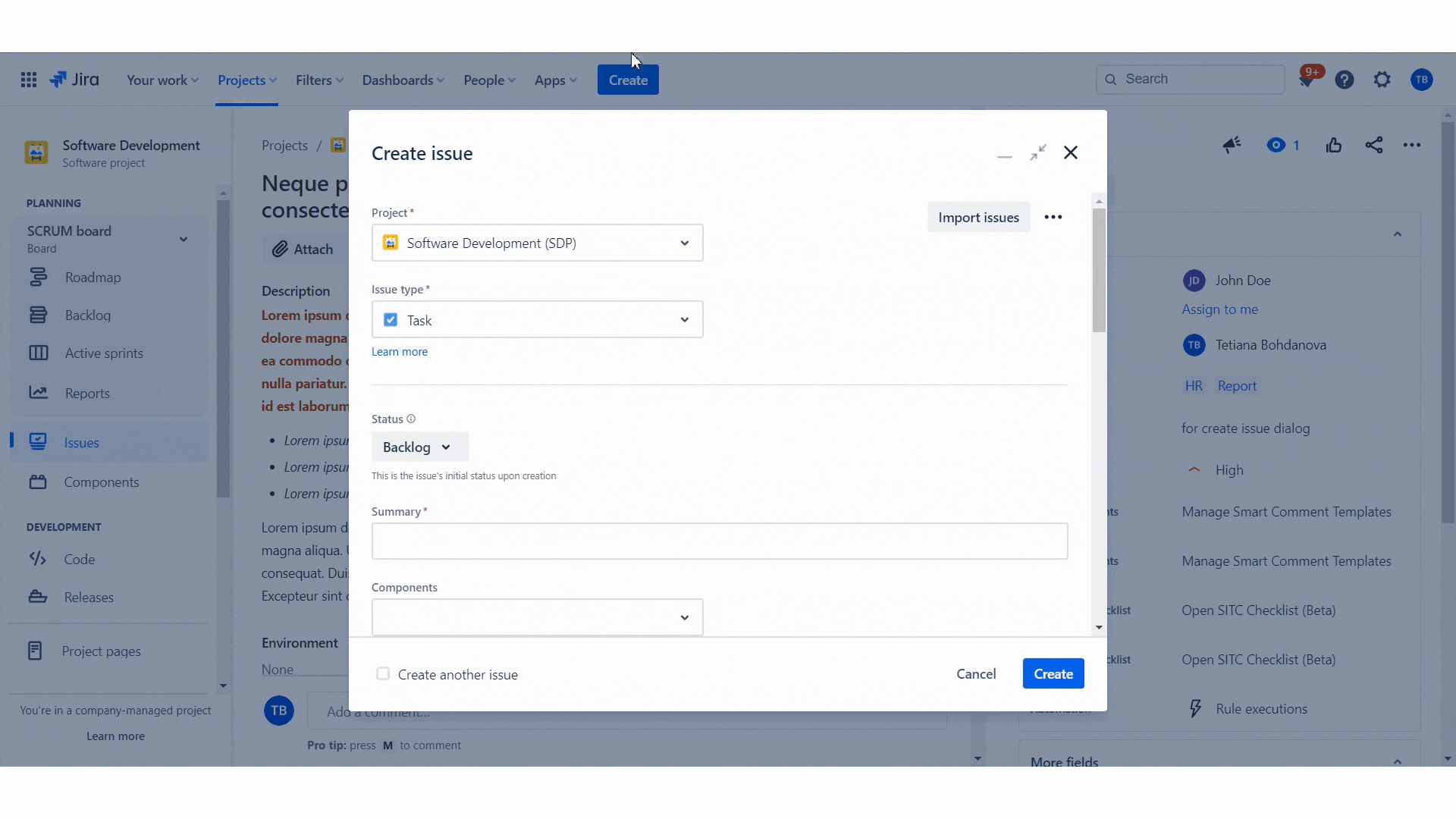Open the help question mark icon
The height and width of the screenshot is (819, 1456).
[x=1345, y=80]
